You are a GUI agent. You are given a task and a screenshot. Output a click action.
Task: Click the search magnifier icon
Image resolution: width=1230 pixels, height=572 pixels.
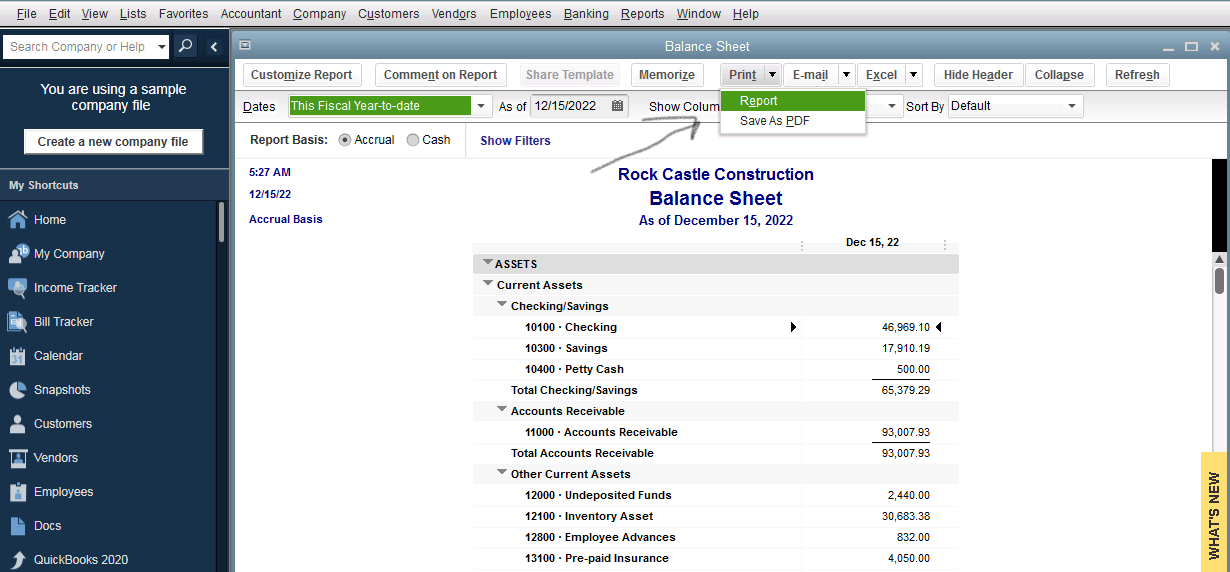click(186, 46)
